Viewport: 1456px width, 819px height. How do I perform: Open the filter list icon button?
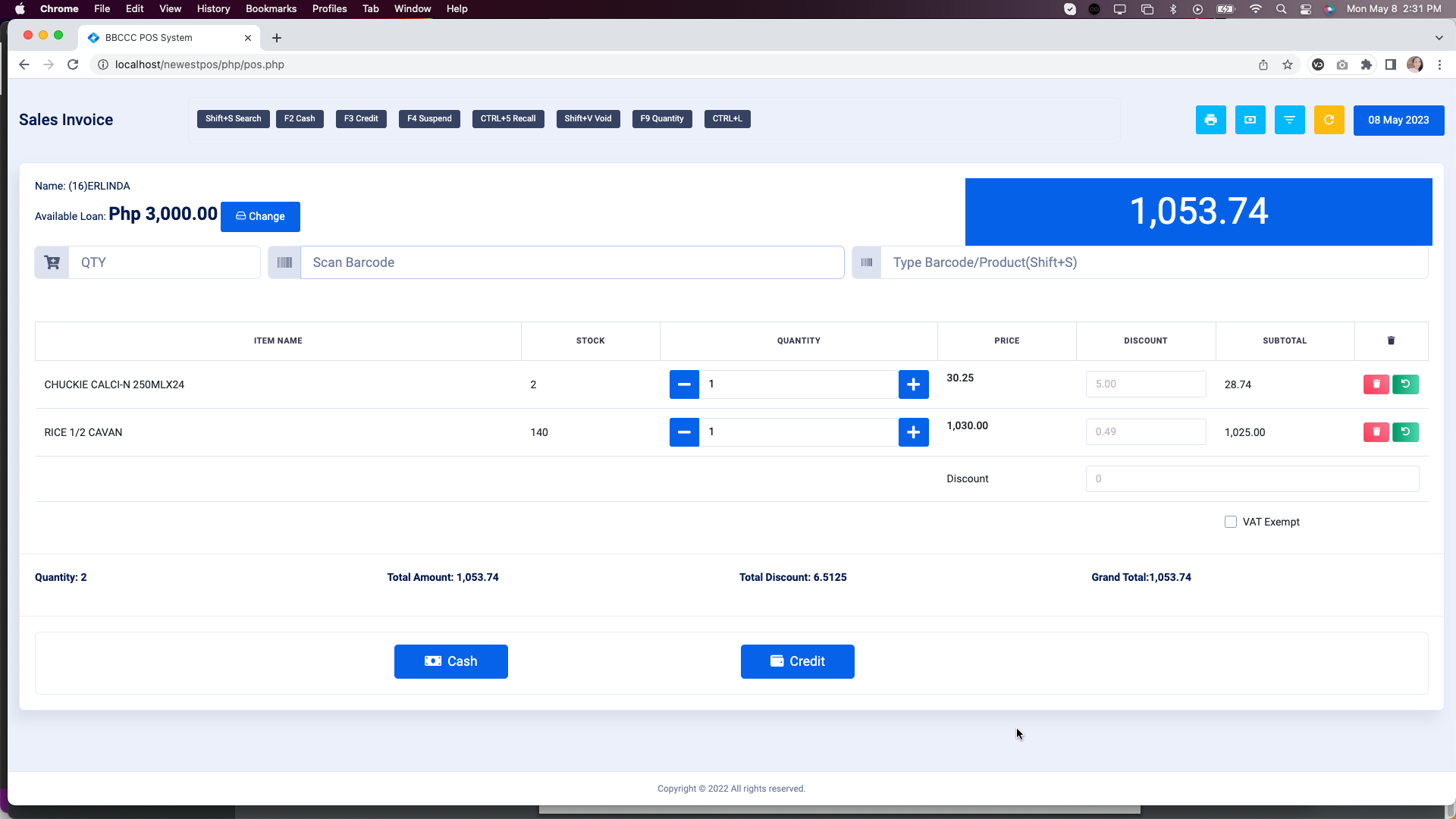(x=1289, y=120)
